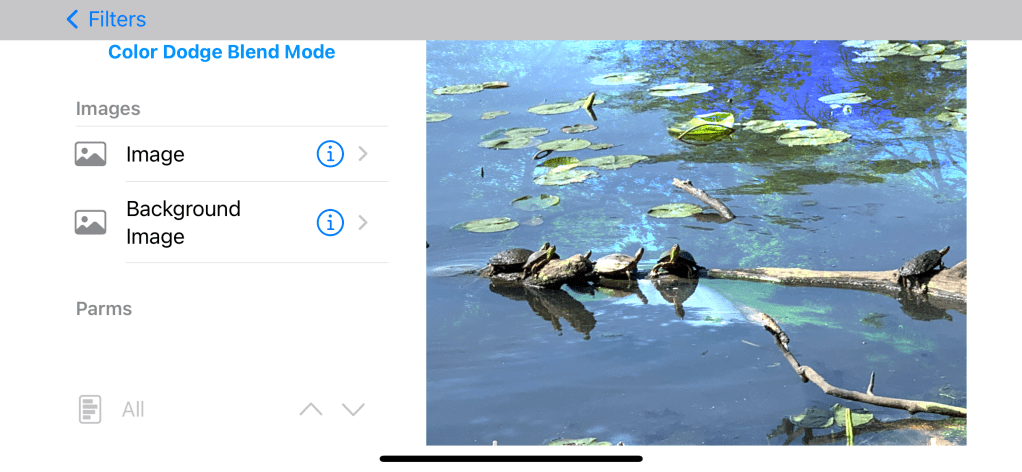The height and width of the screenshot is (472, 1022).
Task: Tap the home indicator bar
Action: [511, 459]
